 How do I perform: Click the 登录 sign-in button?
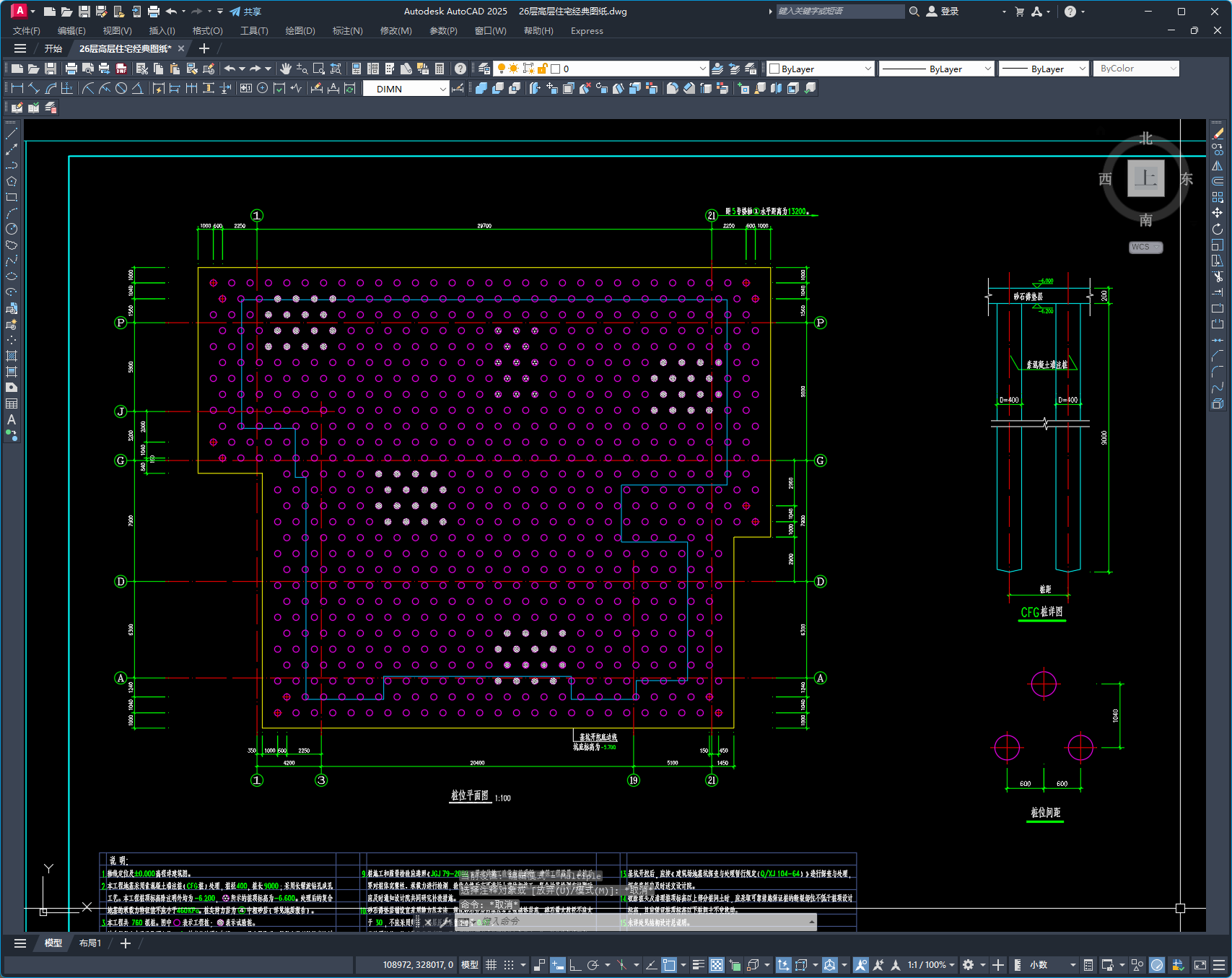(943, 12)
